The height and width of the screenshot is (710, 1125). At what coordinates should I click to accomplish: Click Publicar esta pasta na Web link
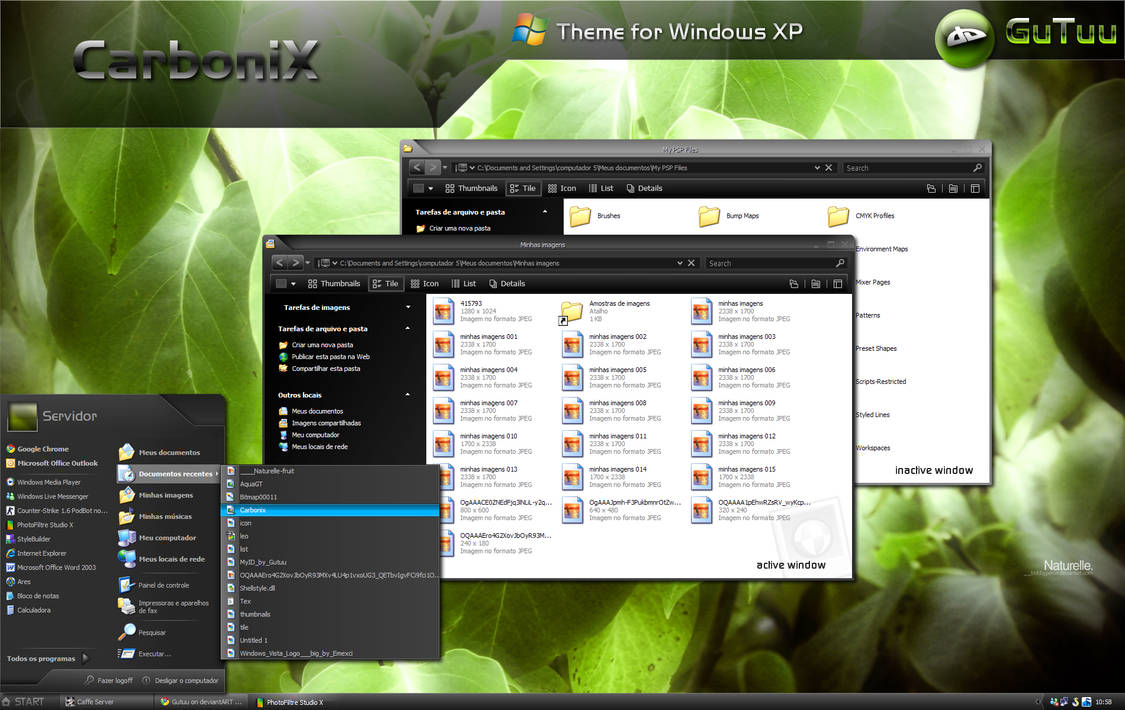[x=324, y=356]
